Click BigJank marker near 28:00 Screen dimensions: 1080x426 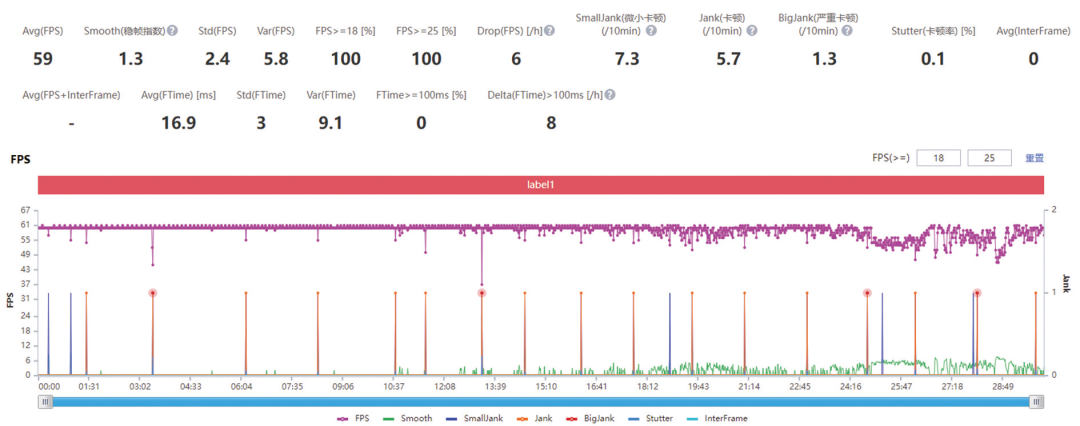pos(977,293)
